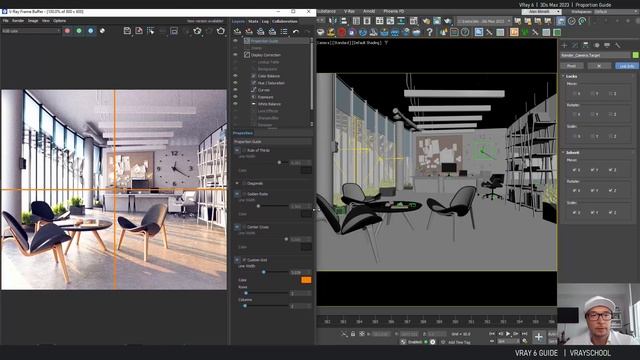The height and width of the screenshot is (360, 640).
Task: Disable the Custom Grid checkbox
Action: (x=244, y=260)
